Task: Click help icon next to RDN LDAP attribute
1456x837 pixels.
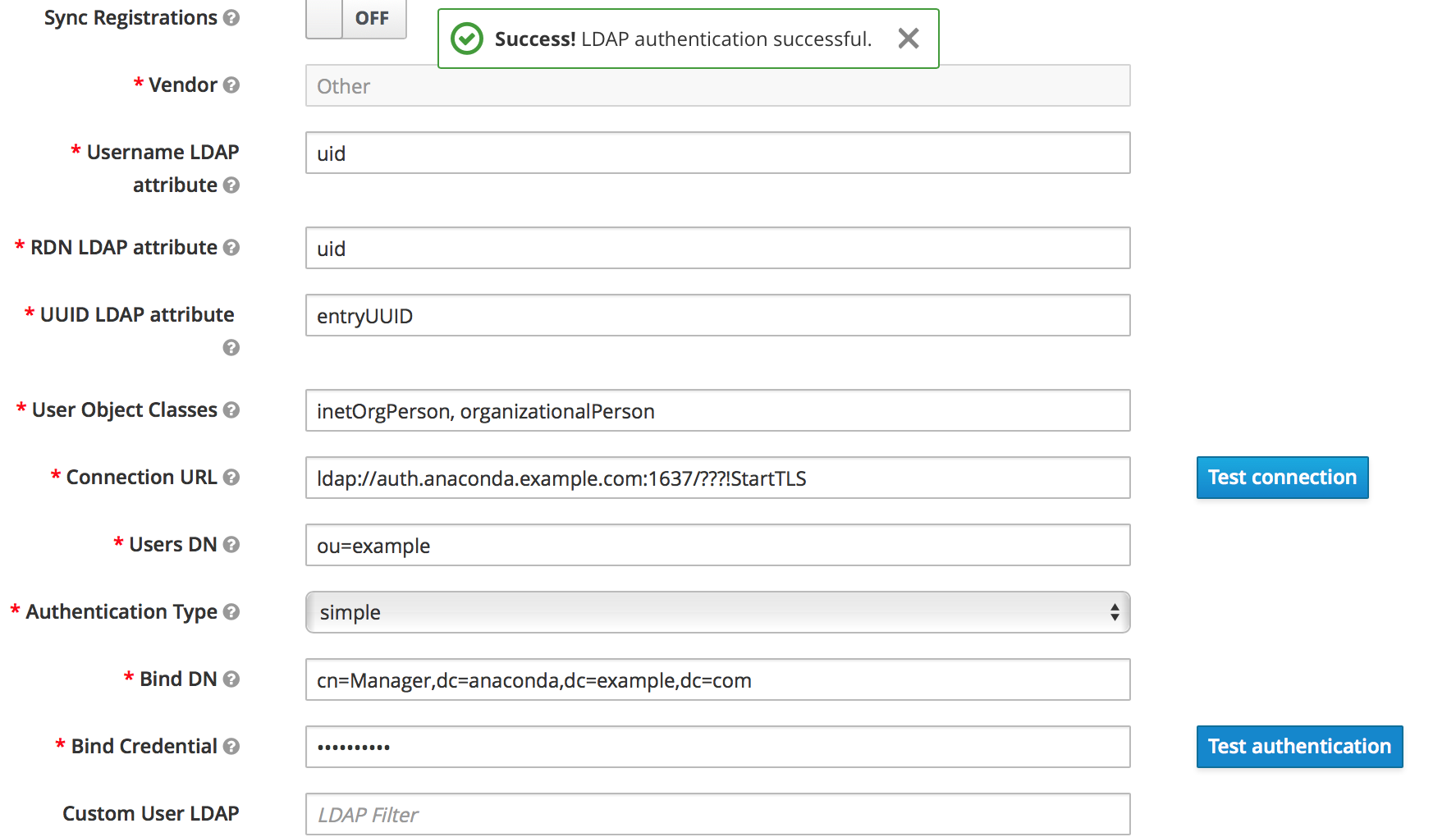Action: pyautogui.click(x=231, y=247)
